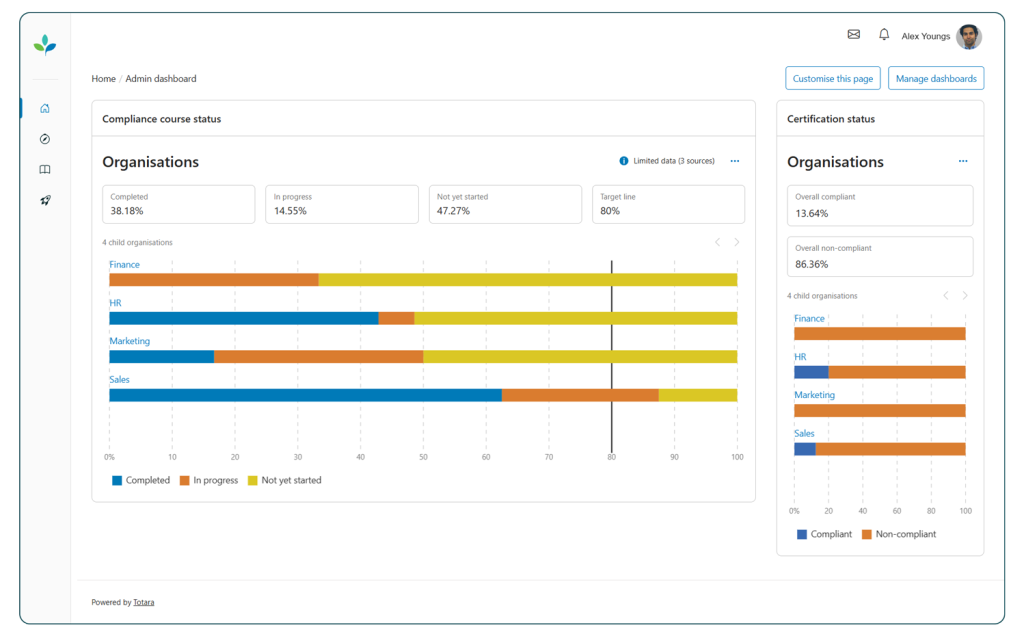Open Marketing in compliance chart
Image resolution: width=1024 pixels, height=636 pixels.
point(129,341)
